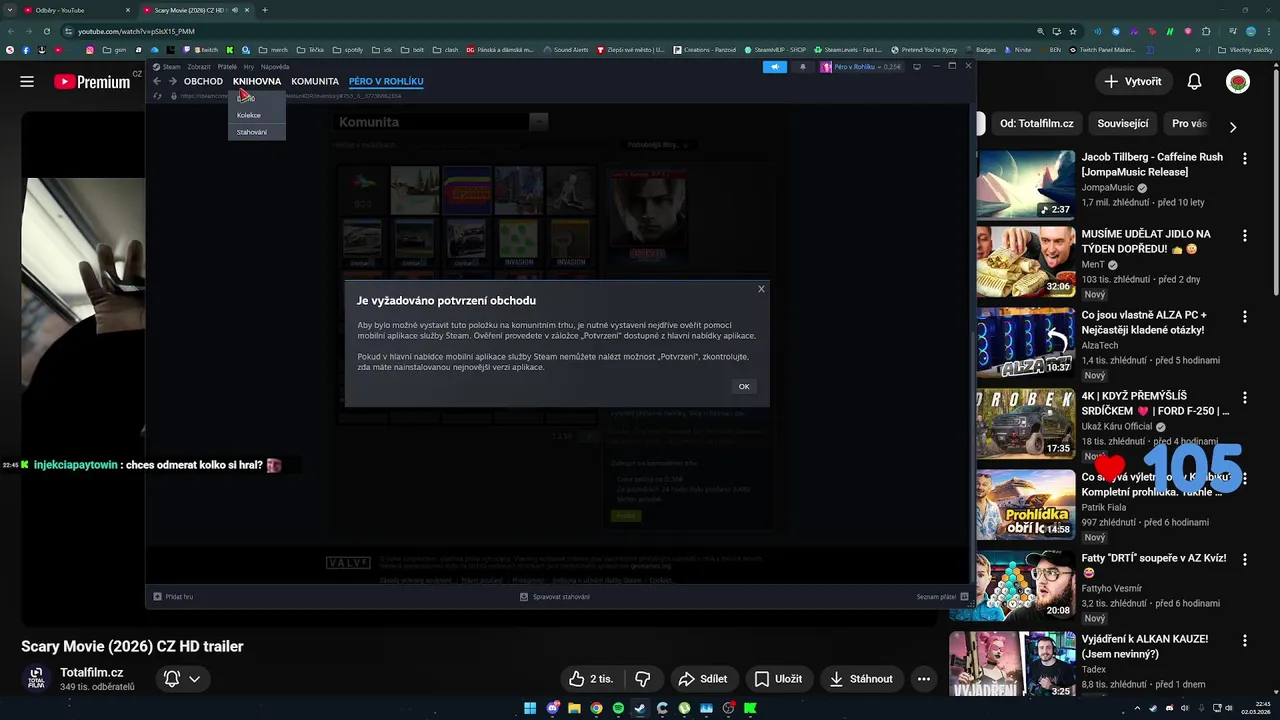The image size is (1280, 720).
Task: Save the video with the Uložit button
Action: (778, 679)
